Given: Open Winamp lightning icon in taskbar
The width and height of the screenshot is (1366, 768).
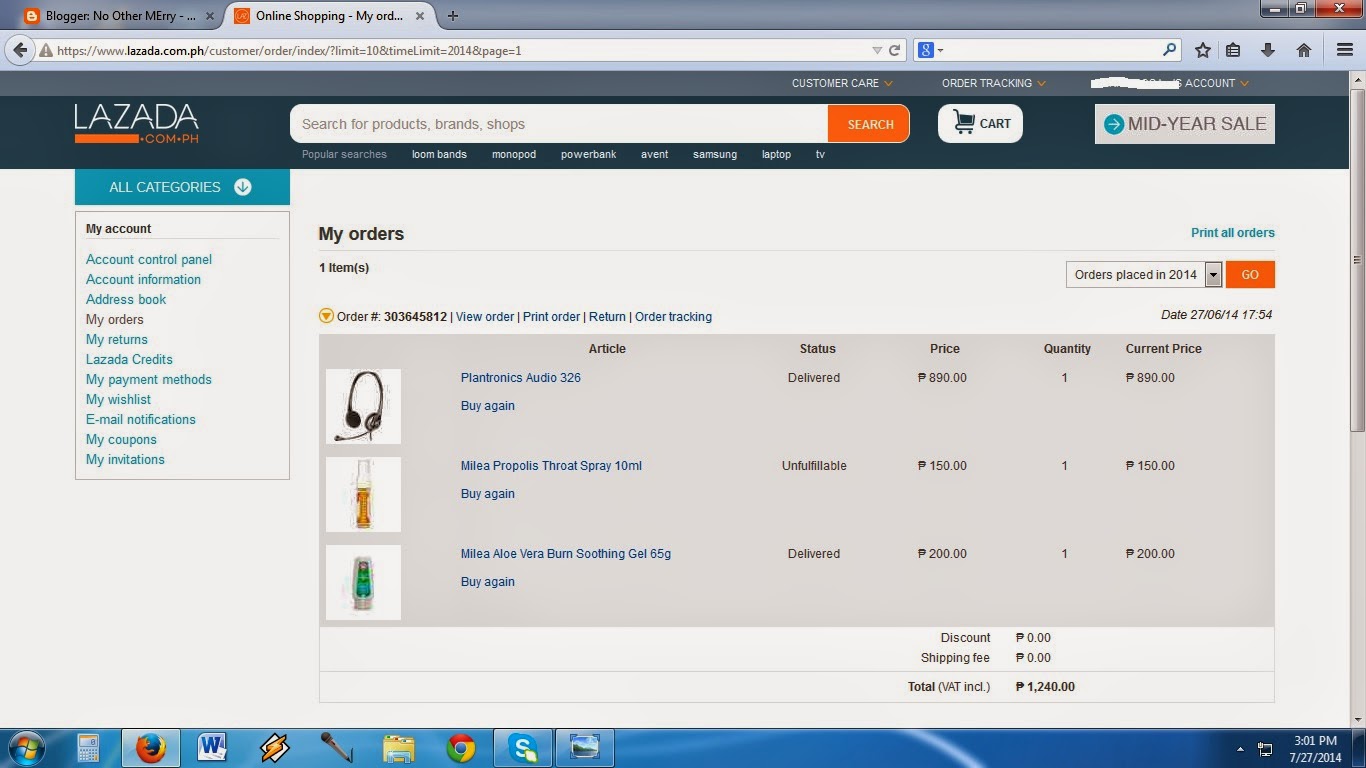Looking at the screenshot, I should click(274, 748).
